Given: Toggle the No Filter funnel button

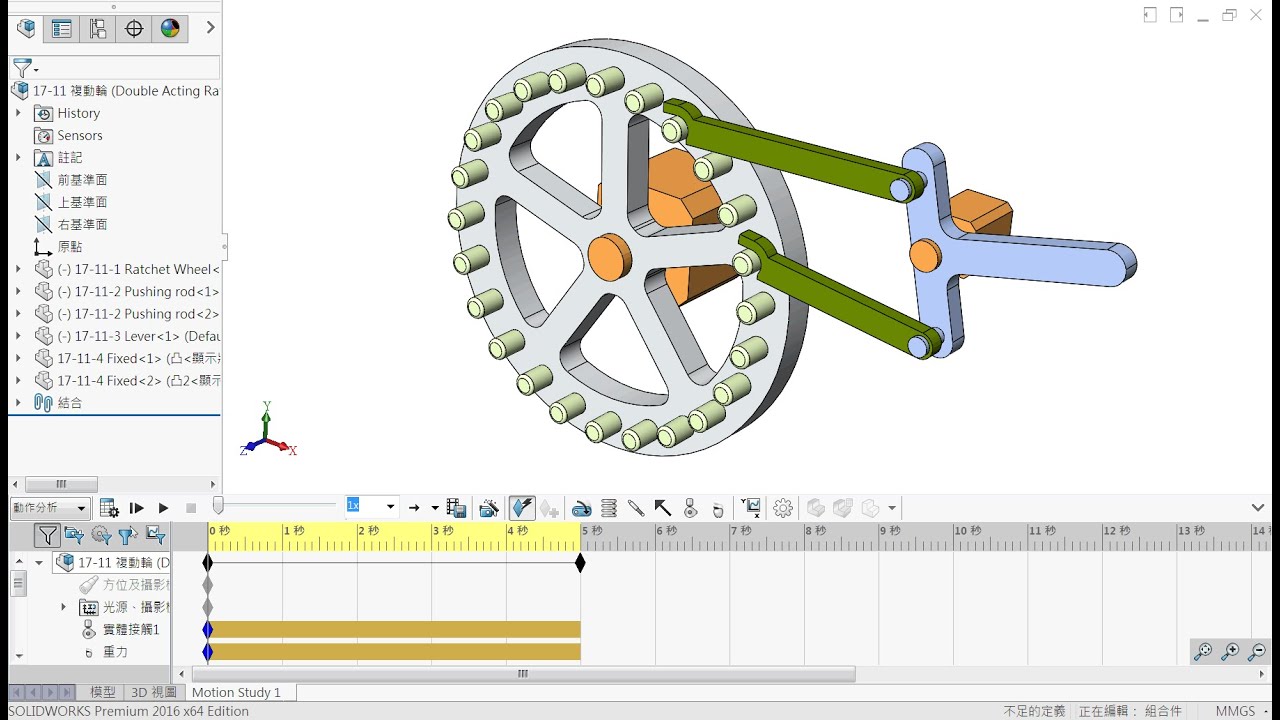Looking at the screenshot, I should 47,536.
